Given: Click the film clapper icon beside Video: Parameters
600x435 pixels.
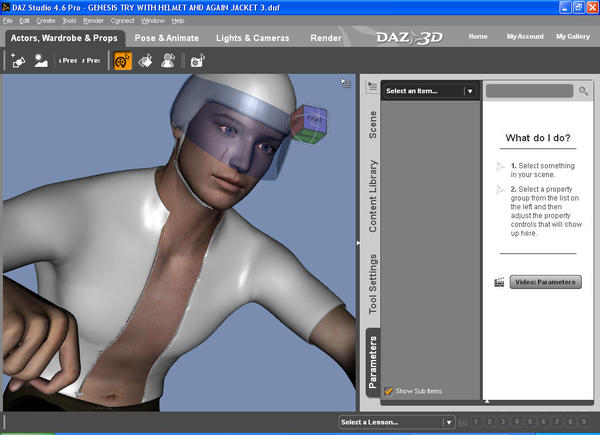Looking at the screenshot, I should 499,282.
